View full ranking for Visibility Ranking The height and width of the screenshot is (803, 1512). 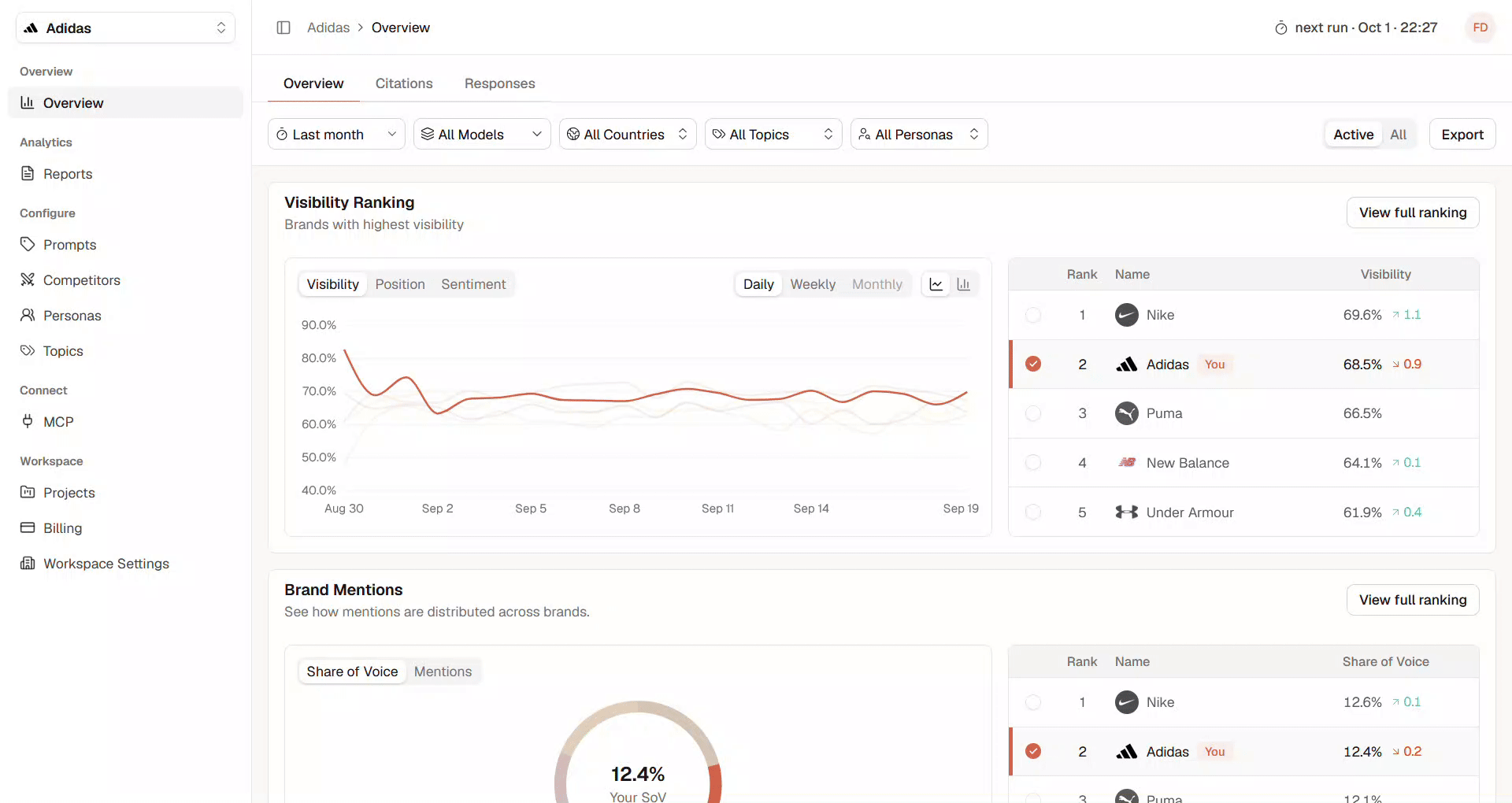1413,213
